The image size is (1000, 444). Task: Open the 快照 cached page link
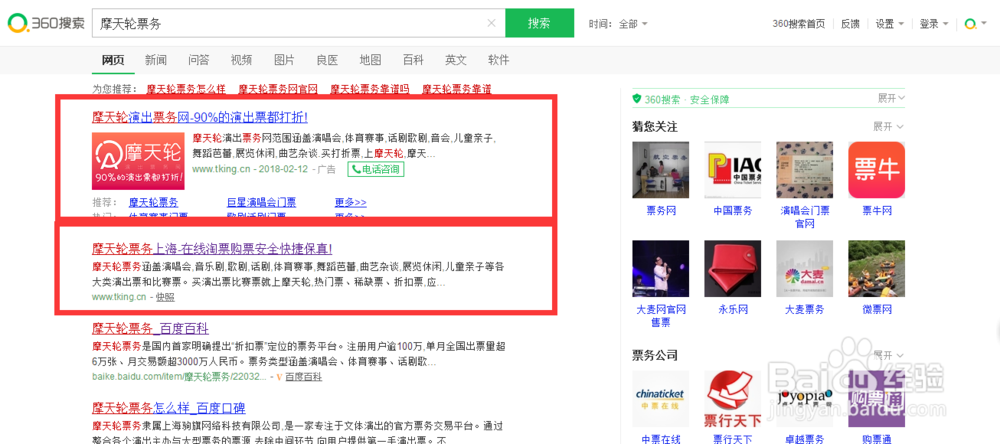(165, 297)
